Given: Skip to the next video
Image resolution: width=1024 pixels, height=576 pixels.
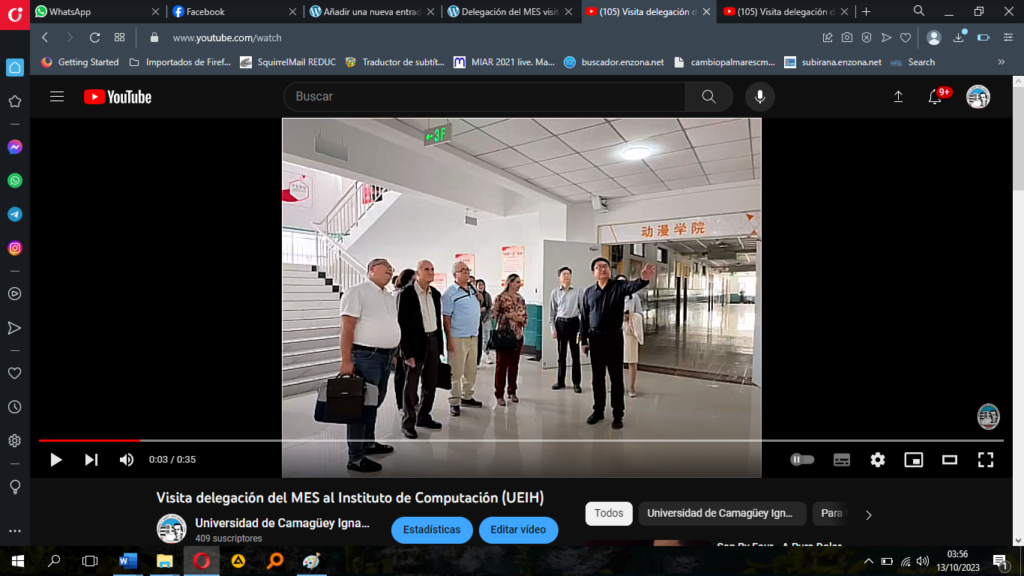Looking at the screenshot, I should (91, 460).
